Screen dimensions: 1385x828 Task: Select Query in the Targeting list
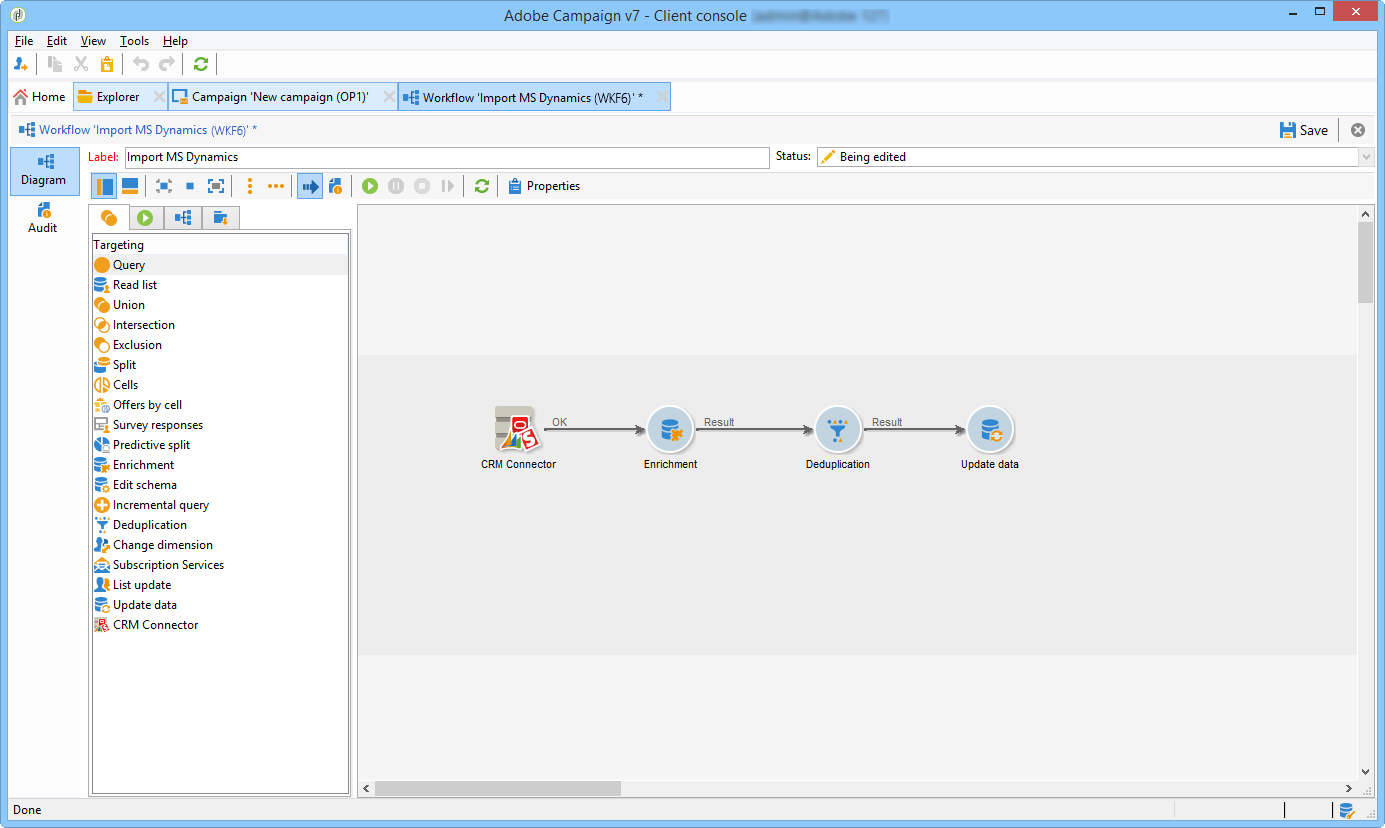tap(220, 265)
